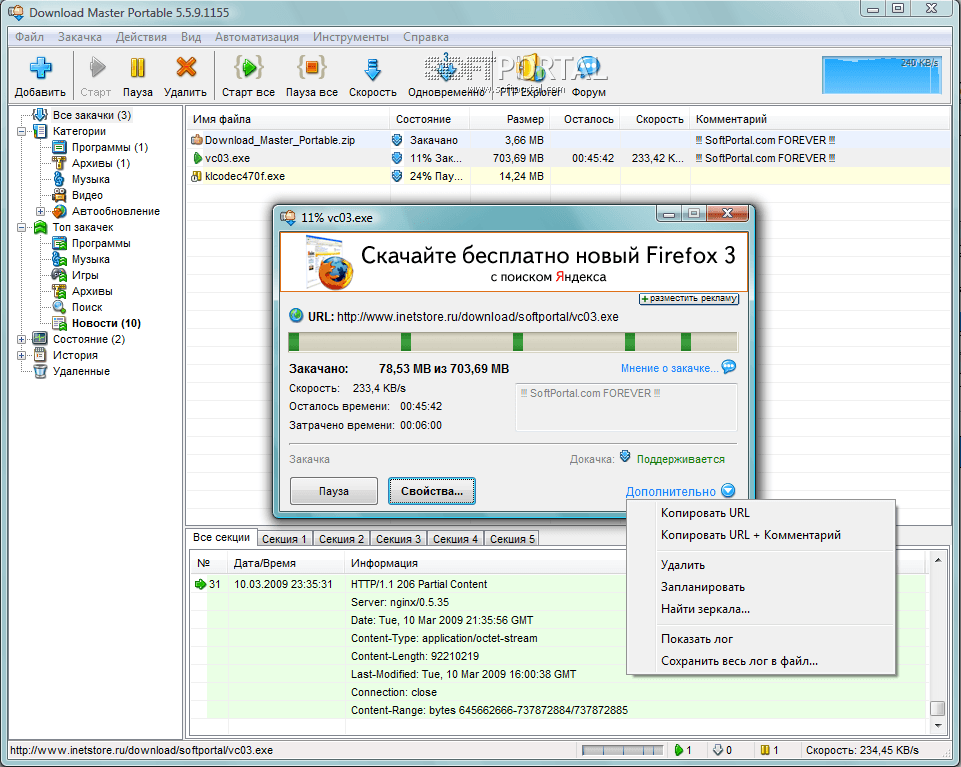Choose Показать лог menu entry
Image resolution: width=961 pixels, height=767 pixels.
pyautogui.click(x=761, y=639)
